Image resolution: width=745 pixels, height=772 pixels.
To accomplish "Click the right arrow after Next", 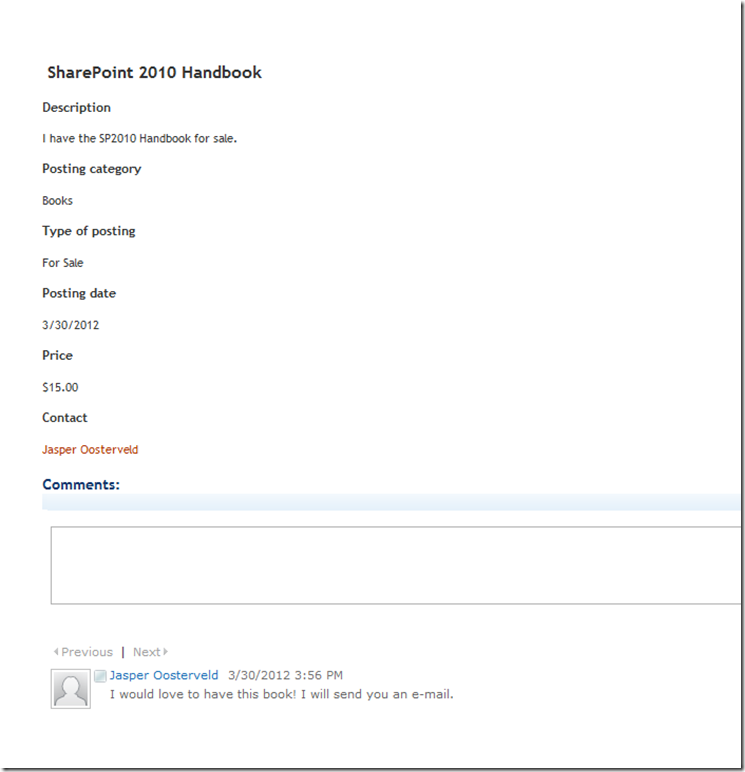I will point(165,652).
